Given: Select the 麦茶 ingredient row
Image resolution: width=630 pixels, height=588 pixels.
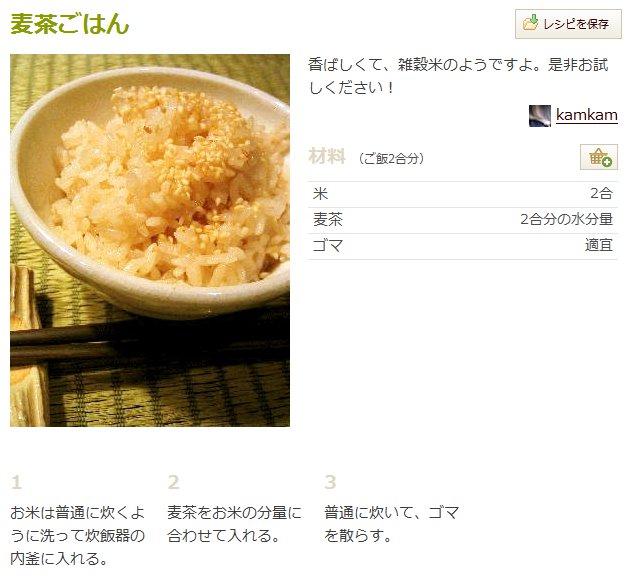Looking at the screenshot, I should (x=462, y=220).
